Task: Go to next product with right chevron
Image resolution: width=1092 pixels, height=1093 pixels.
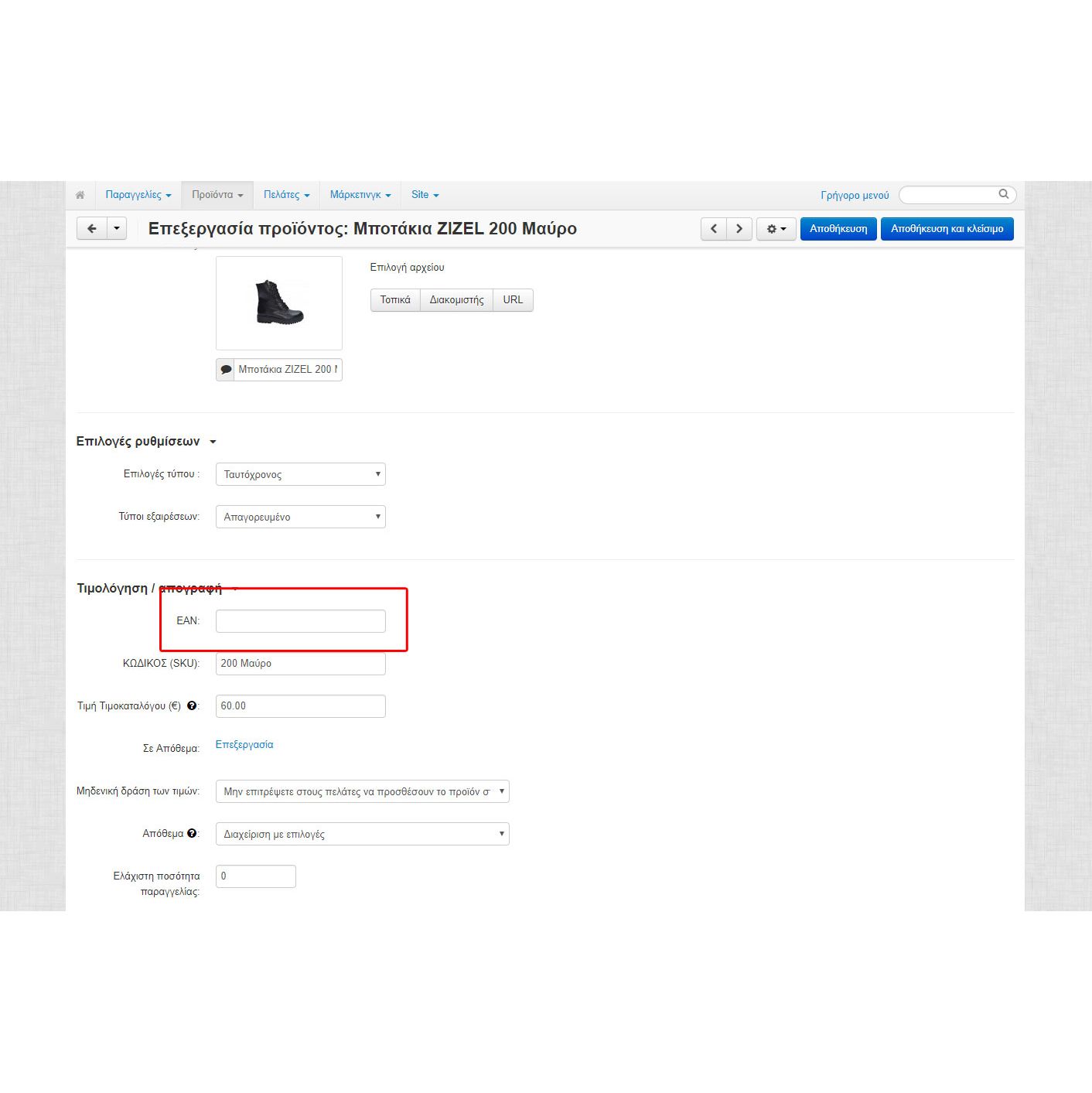Action: coord(739,229)
